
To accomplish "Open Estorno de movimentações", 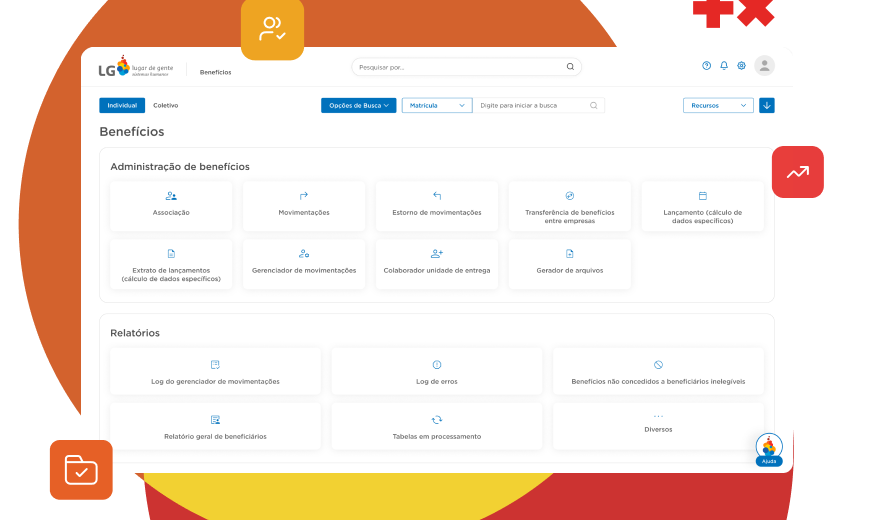I will point(437,206).
